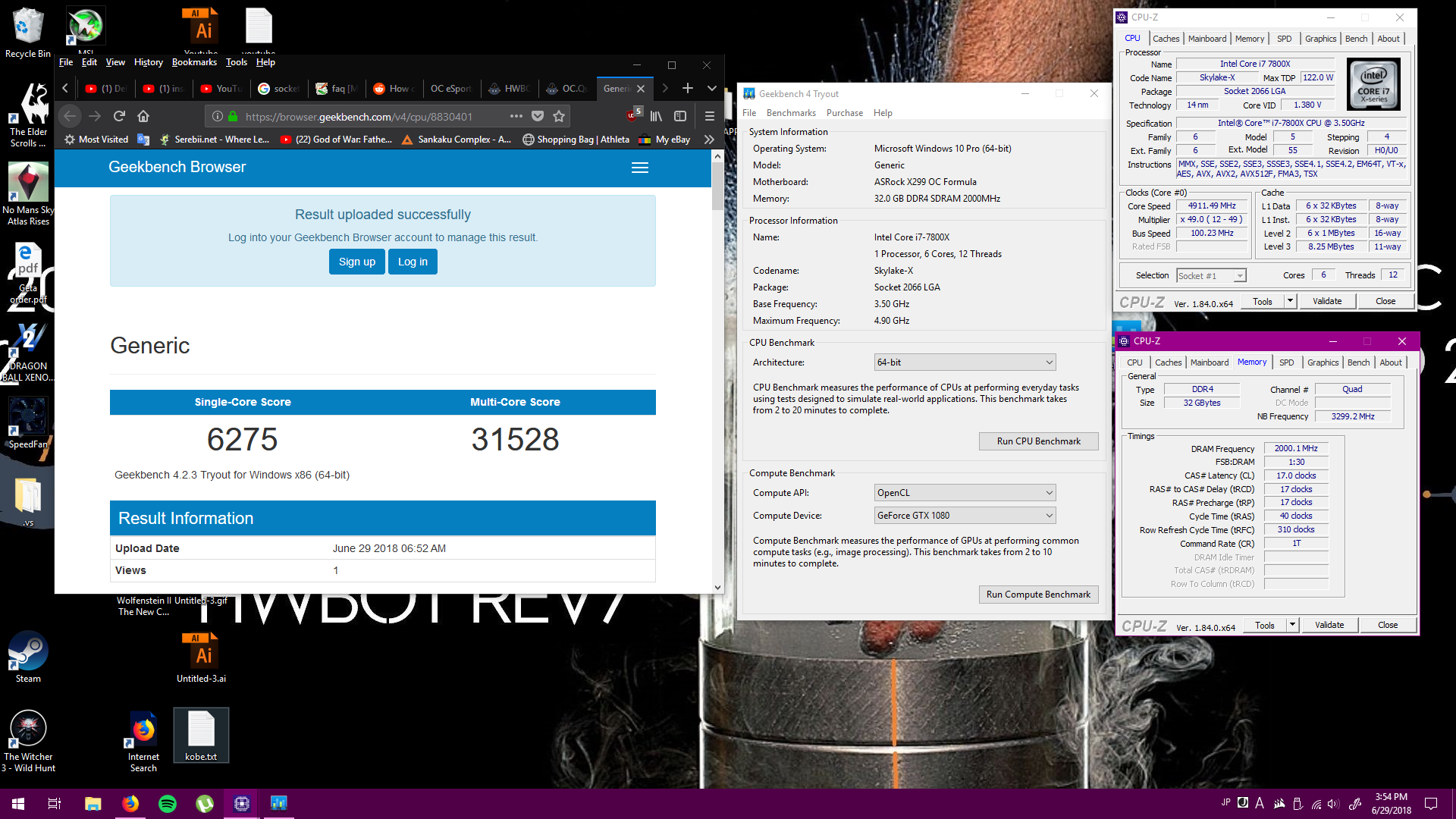Click the uBlock Origin extension icon

(632, 115)
